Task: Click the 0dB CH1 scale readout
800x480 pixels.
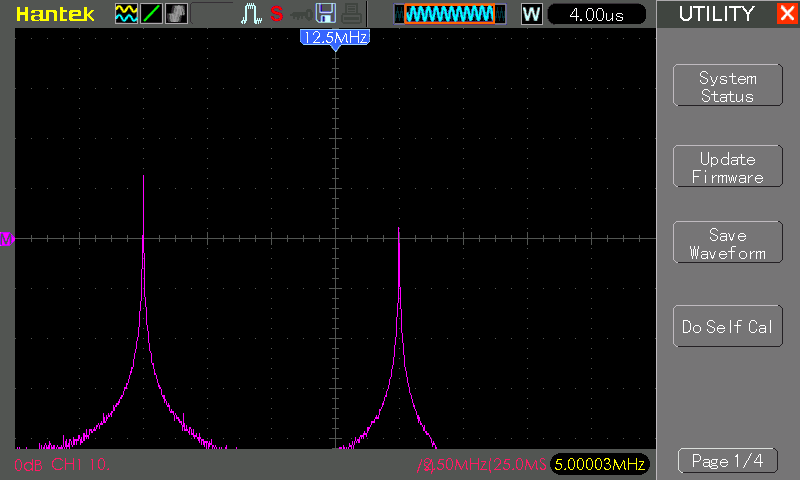Action: (x=62, y=465)
